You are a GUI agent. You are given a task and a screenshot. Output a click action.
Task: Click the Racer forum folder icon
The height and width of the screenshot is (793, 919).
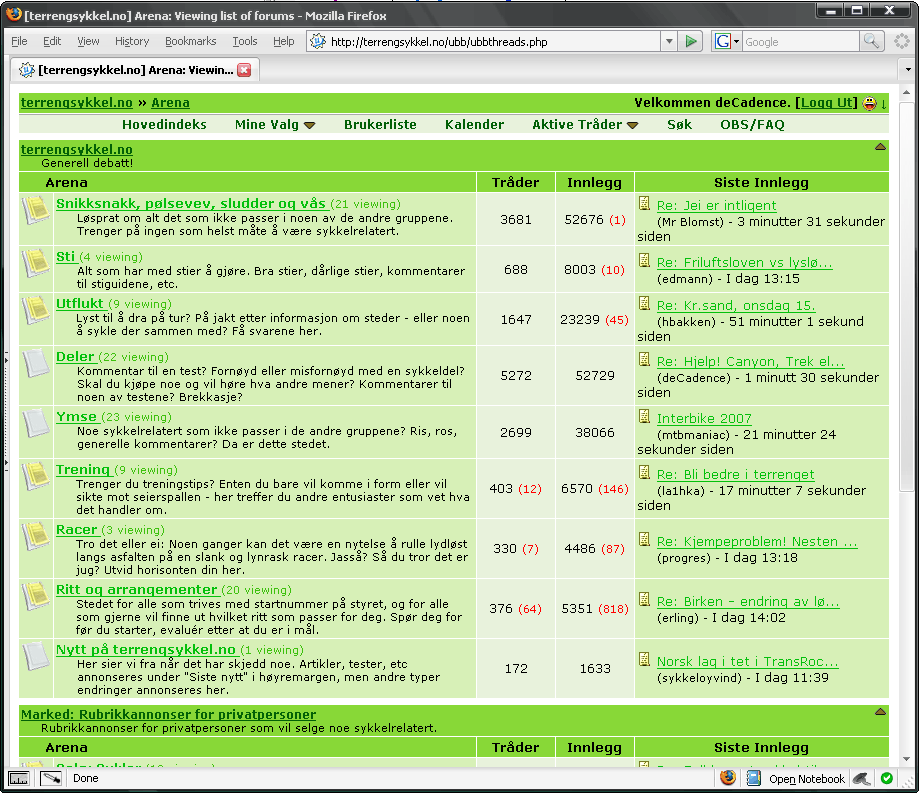36,536
